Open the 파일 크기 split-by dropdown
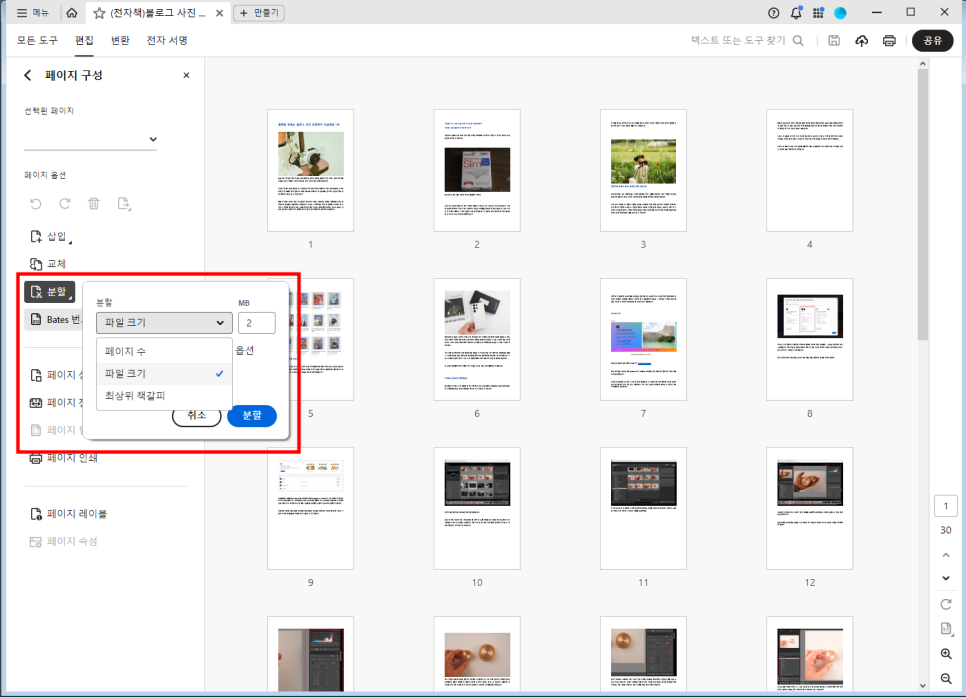This screenshot has height=697, width=966. click(164, 322)
